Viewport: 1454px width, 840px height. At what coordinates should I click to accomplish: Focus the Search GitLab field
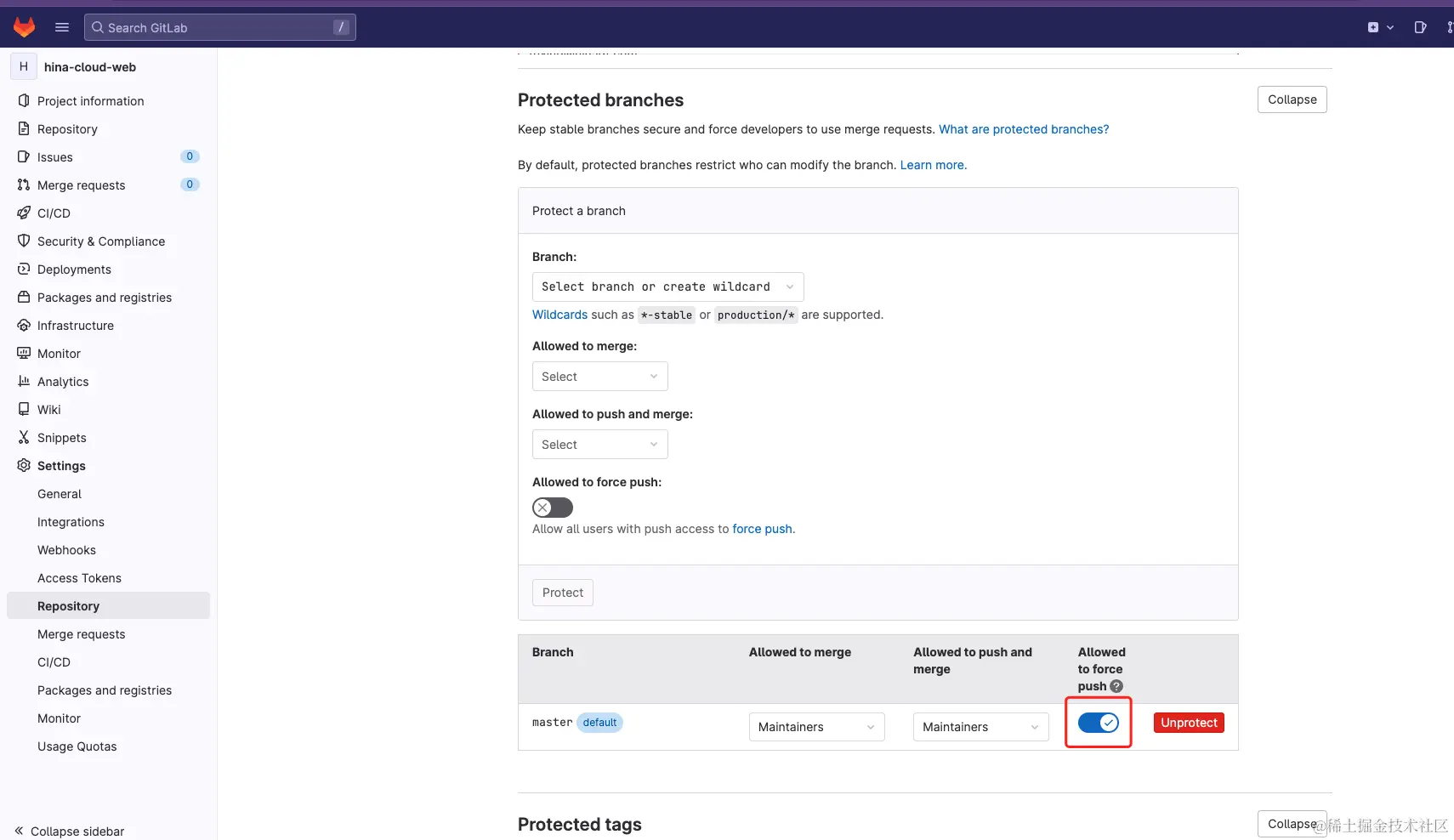pyautogui.click(x=220, y=27)
